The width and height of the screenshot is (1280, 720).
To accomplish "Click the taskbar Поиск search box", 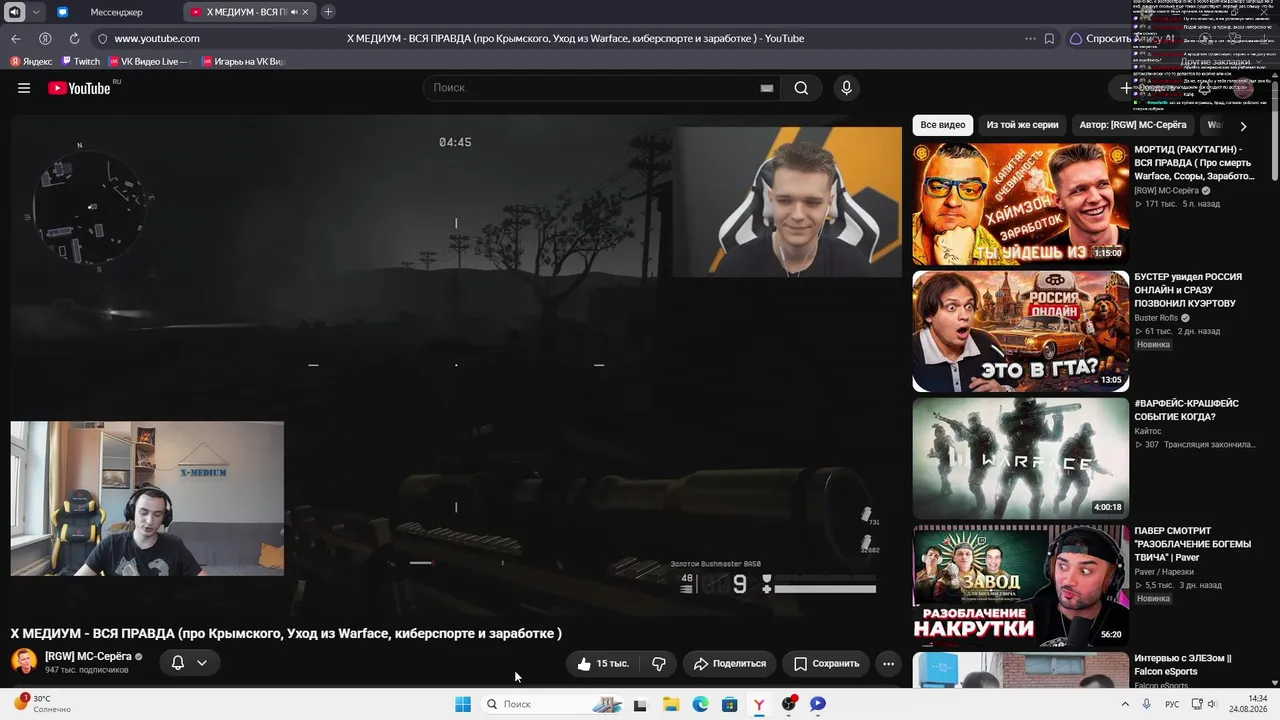I will pyautogui.click(x=552, y=704).
